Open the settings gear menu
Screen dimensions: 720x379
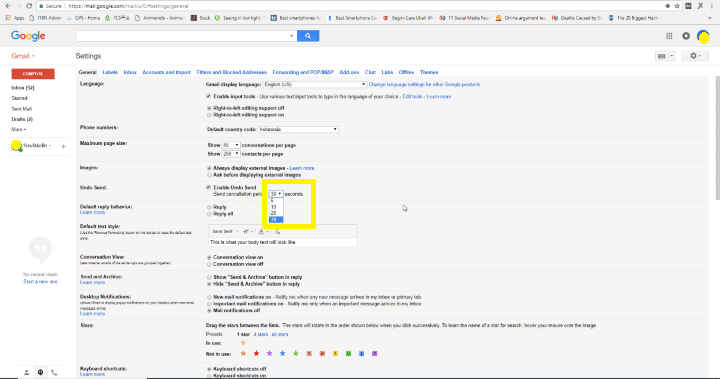click(x=695, y=56)
